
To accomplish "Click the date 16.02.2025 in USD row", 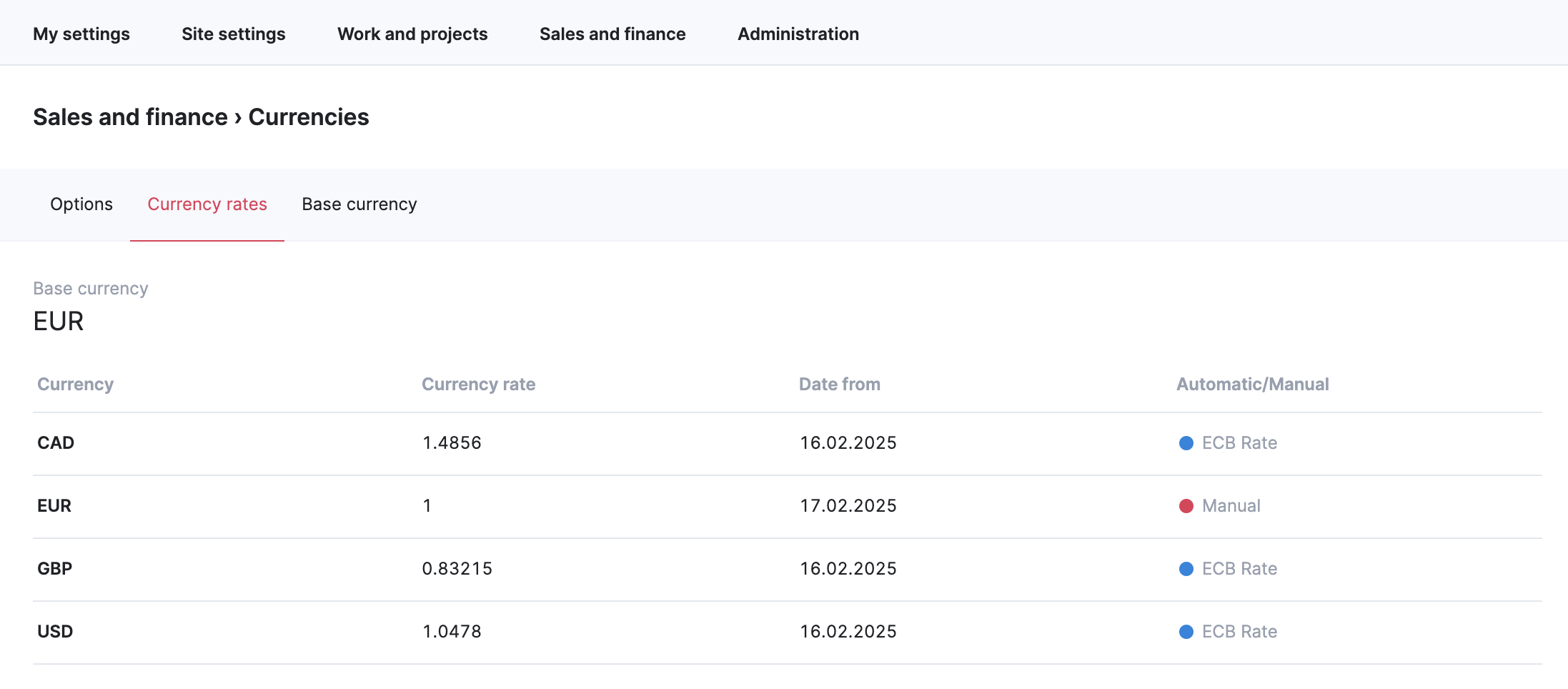I will 848,632.
